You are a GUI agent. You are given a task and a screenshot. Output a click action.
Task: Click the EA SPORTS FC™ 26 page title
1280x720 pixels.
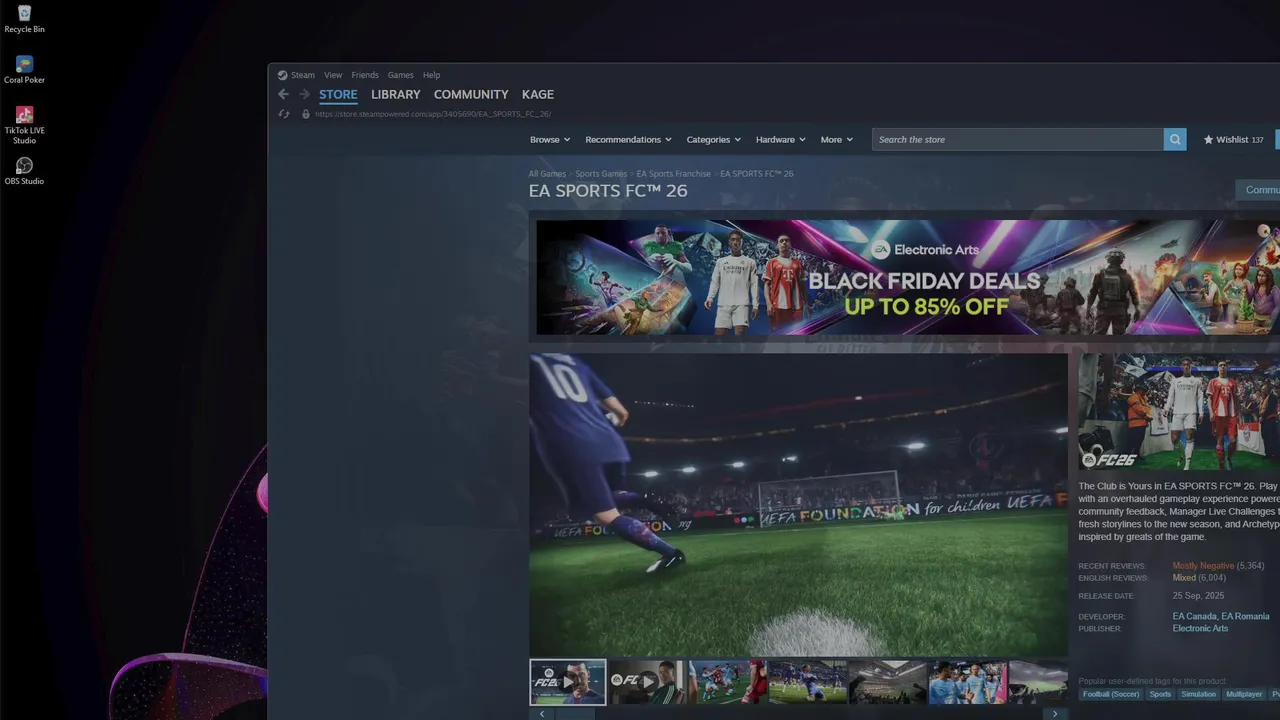point(608,191)
